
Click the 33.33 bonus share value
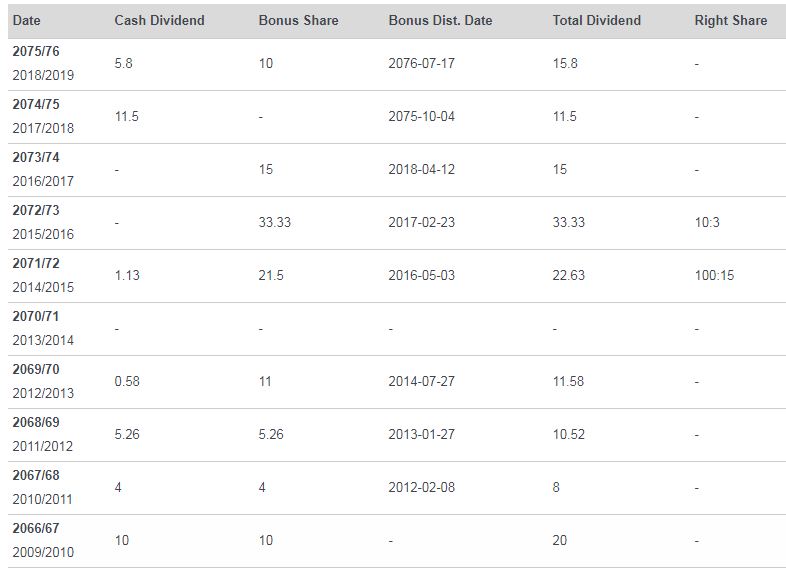(275, 223)
